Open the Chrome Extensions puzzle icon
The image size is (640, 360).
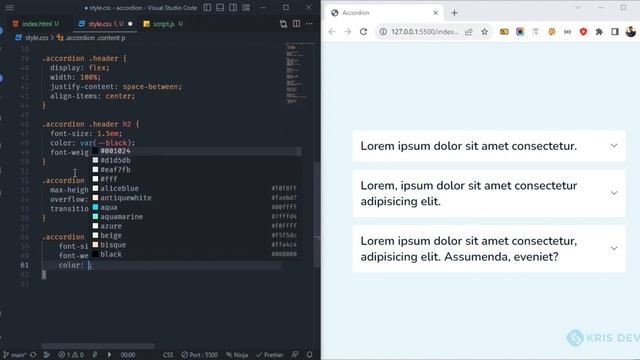click(599, 32)
